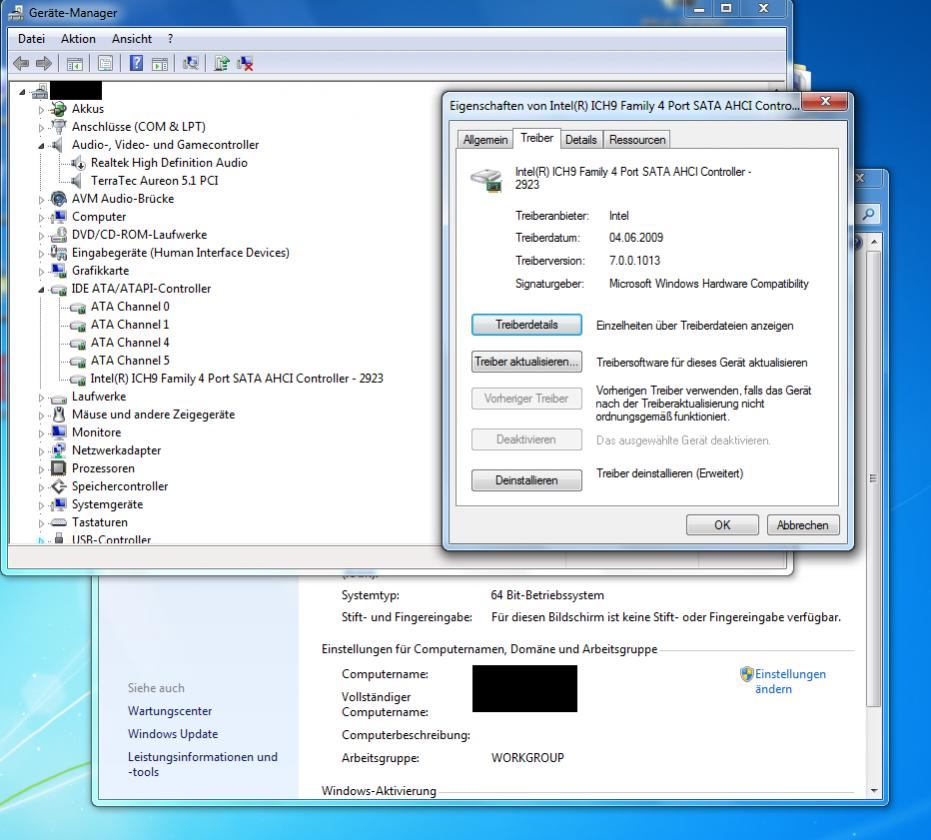Screen dimensions: 931x840
Task: Select ATA Channel 4 entry
Action: coord(130,343)
